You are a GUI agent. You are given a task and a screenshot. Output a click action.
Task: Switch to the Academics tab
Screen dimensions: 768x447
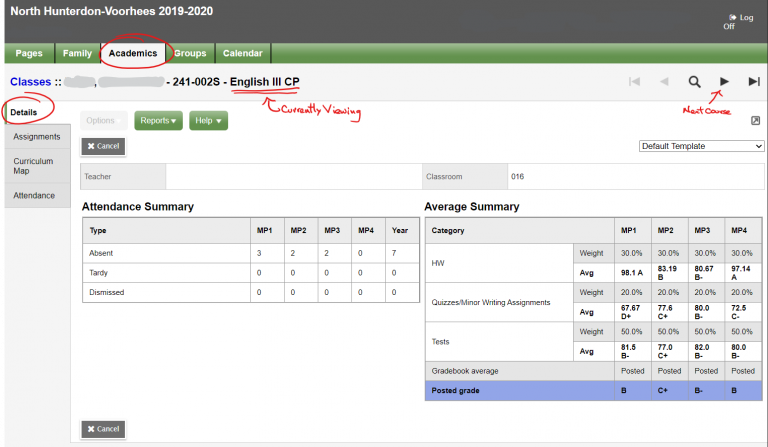[x=133, y=53]
